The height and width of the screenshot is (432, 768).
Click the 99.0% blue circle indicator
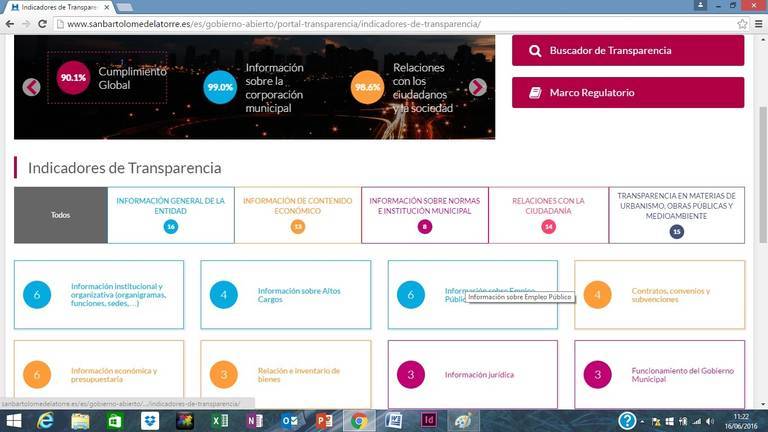220,87
